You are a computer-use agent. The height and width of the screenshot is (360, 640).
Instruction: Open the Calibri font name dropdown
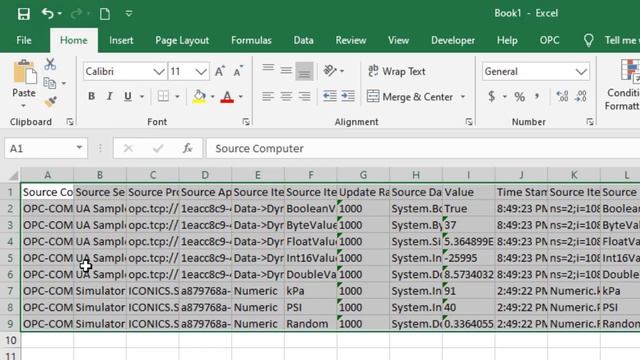(159, 72)
